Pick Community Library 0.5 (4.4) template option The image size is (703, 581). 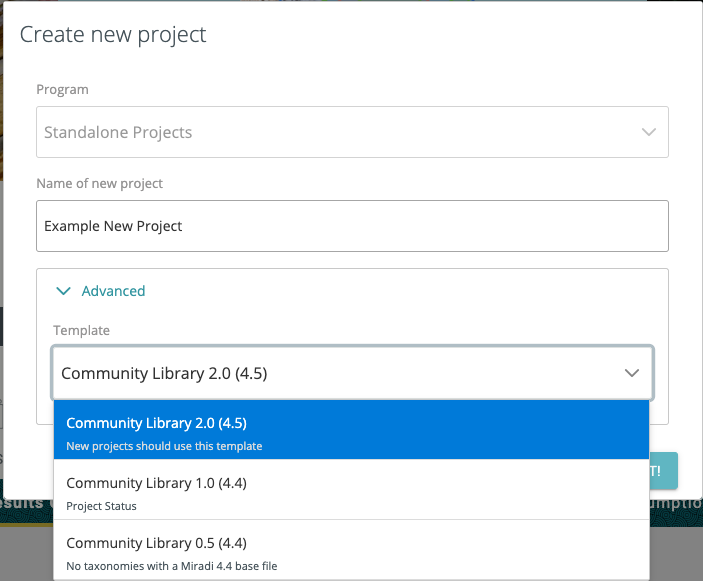point(156,543)
